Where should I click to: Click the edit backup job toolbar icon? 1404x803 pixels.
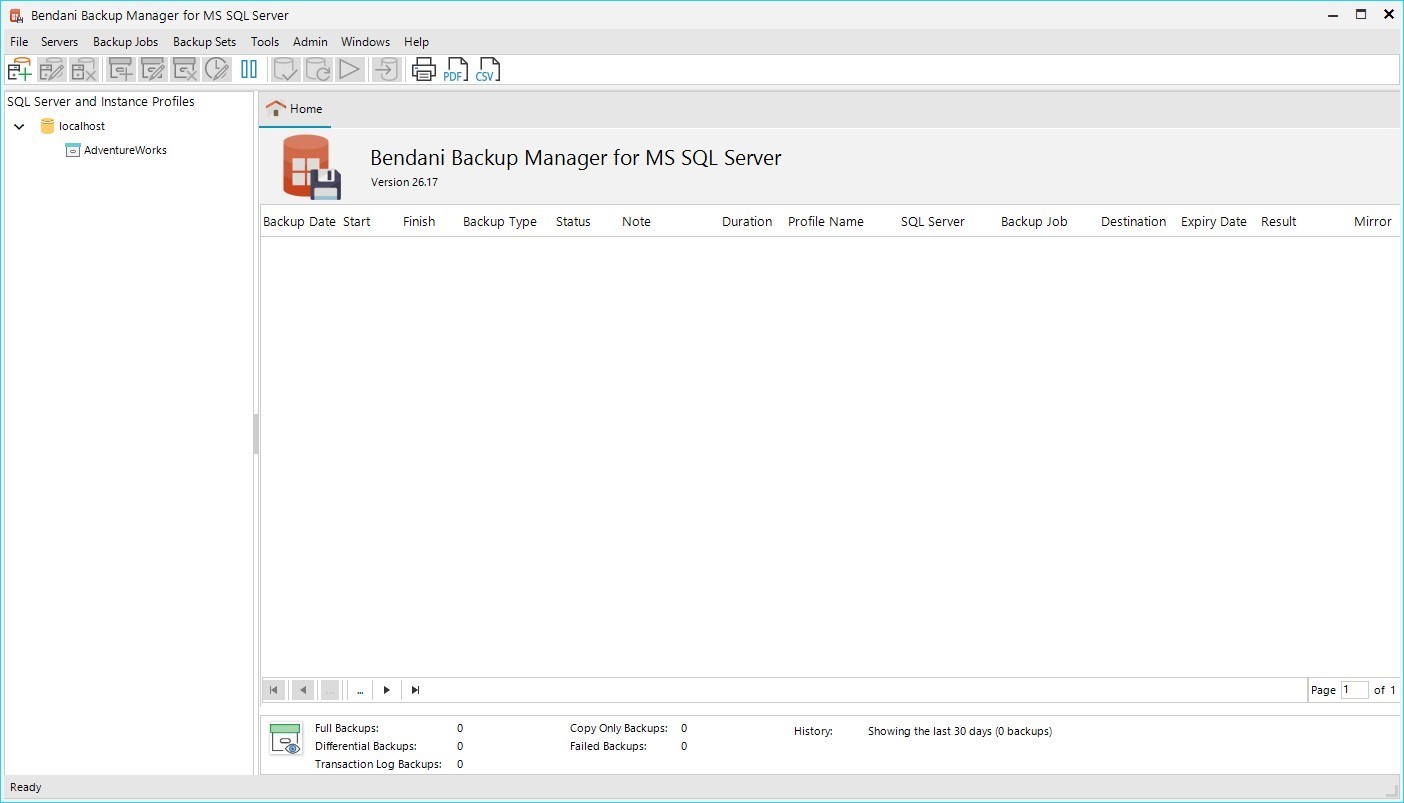tap(153, 69)
